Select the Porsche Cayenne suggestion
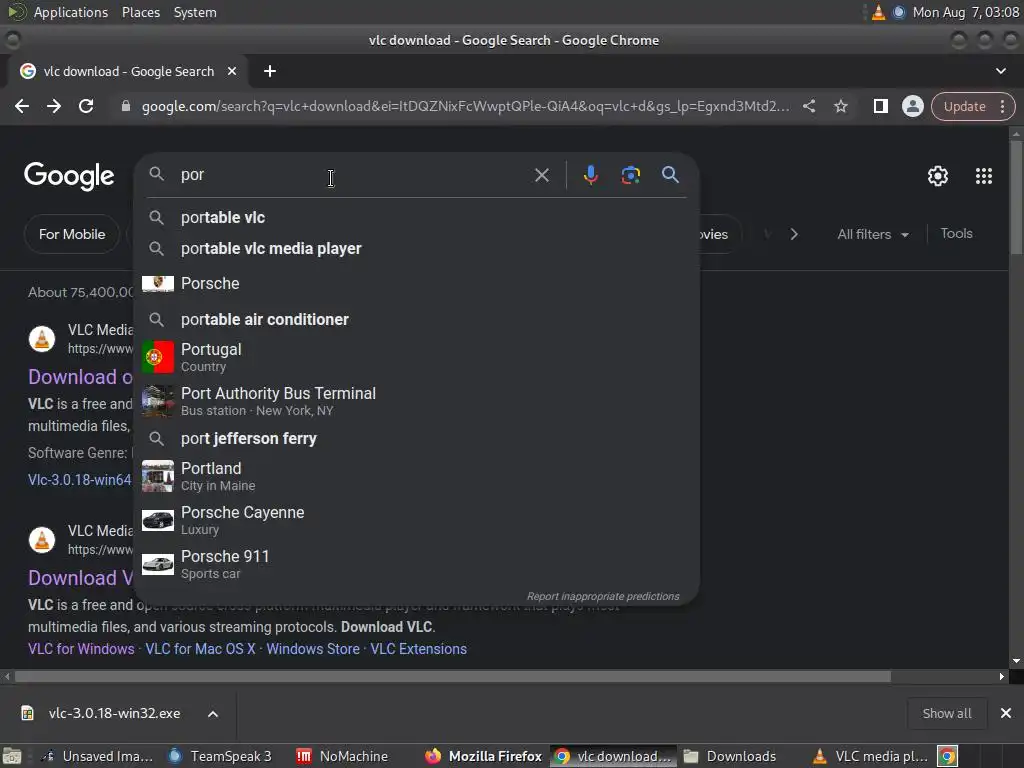Viewport: 1024px width, 768px height. [416, 520]
